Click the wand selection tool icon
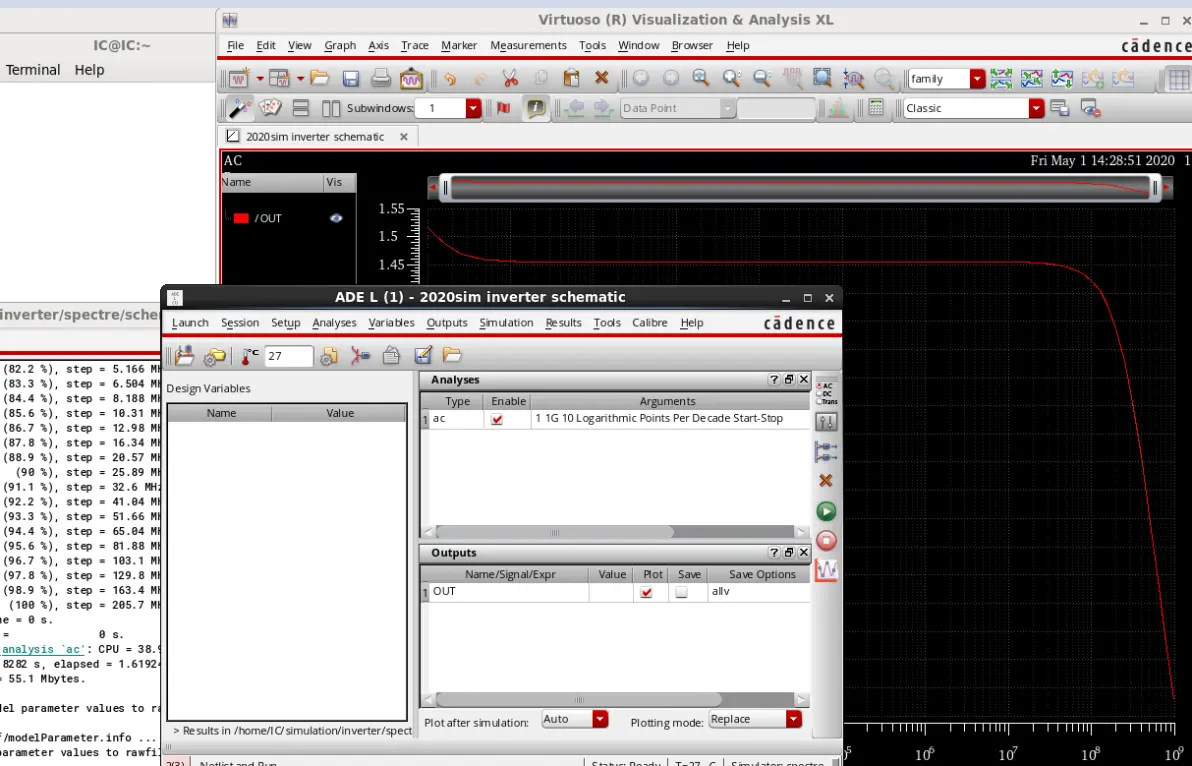The height and width of the screenshot is (766, 1192). 240,108
